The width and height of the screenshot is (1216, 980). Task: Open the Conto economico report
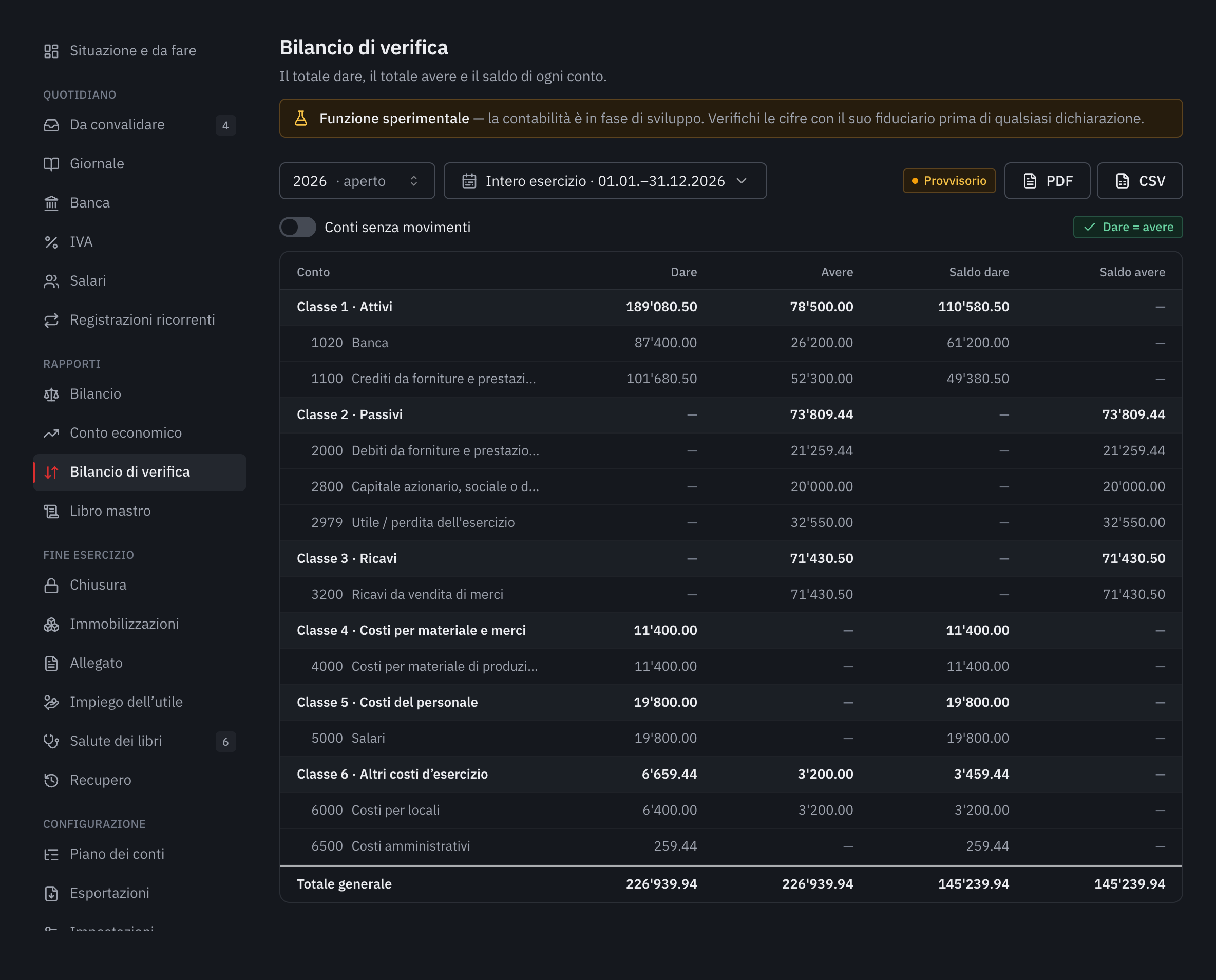pos(139,433)
